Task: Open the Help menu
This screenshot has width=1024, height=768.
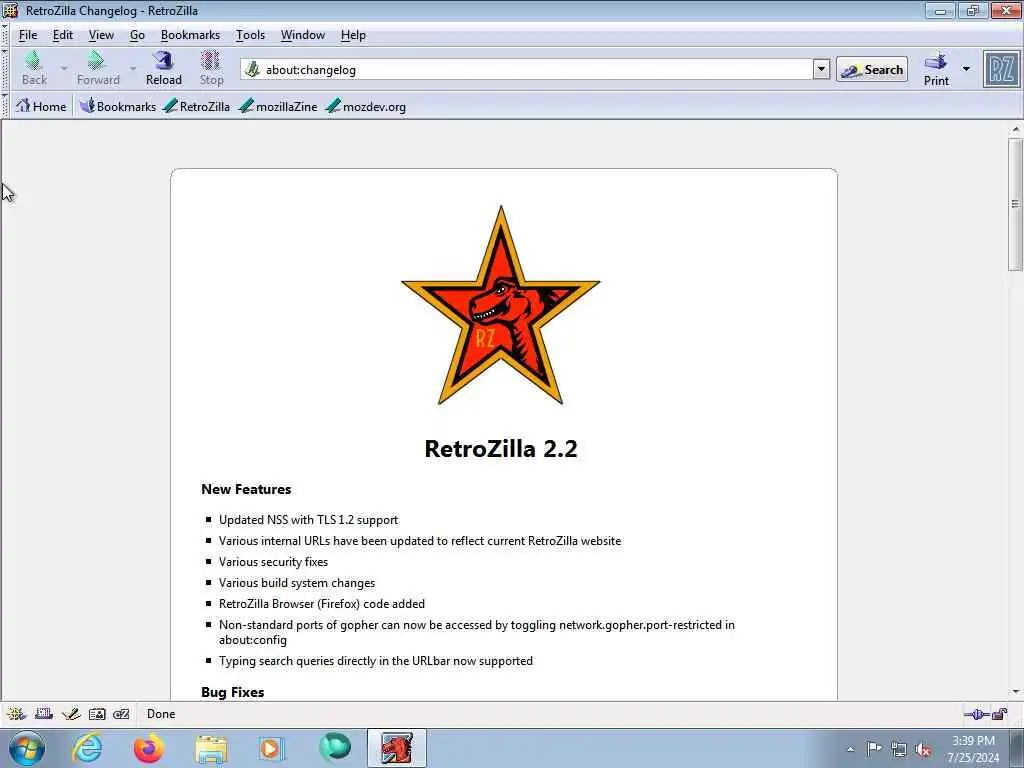Action: [353, 35]
